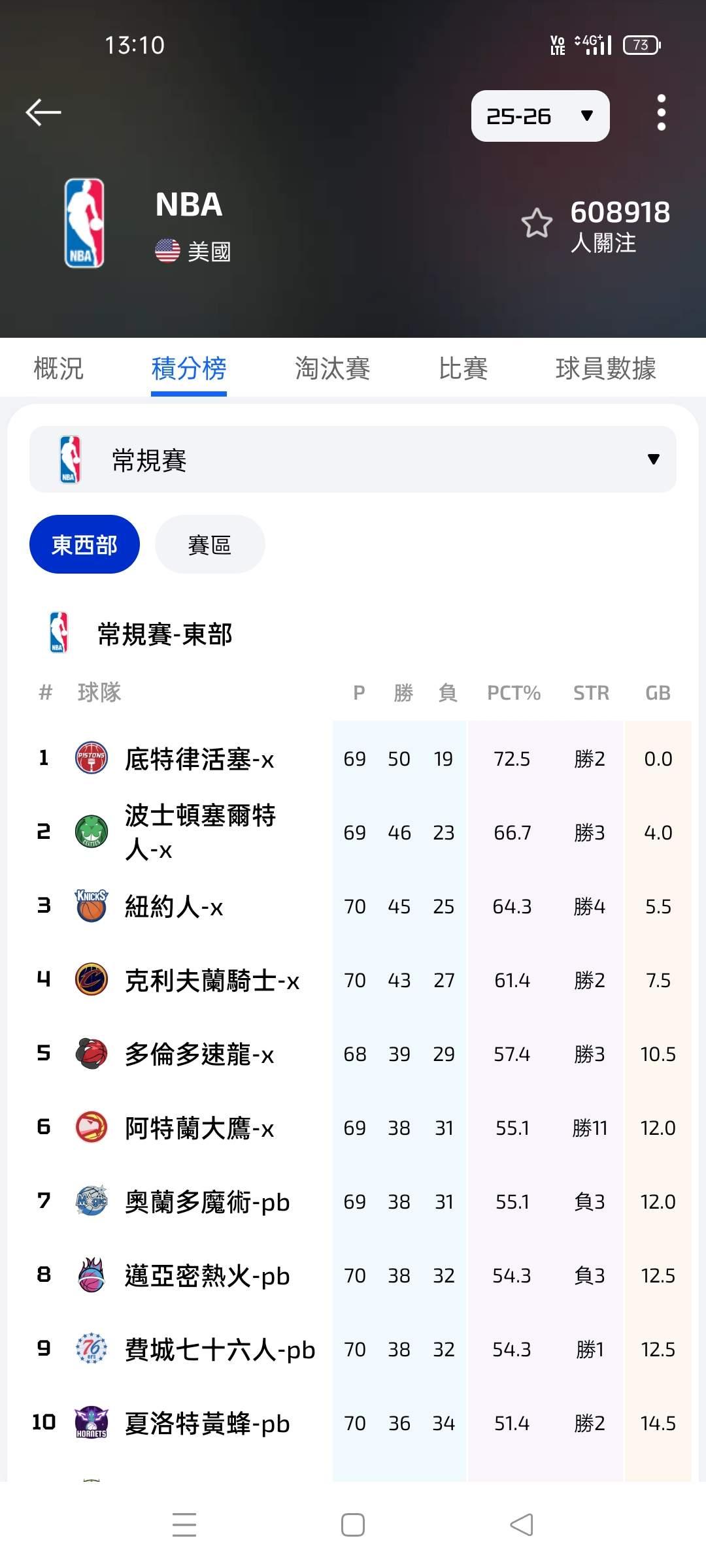
Task: Expand the 常規賽 stage selector
Action: pyautogui.click(x=353, y=459)
